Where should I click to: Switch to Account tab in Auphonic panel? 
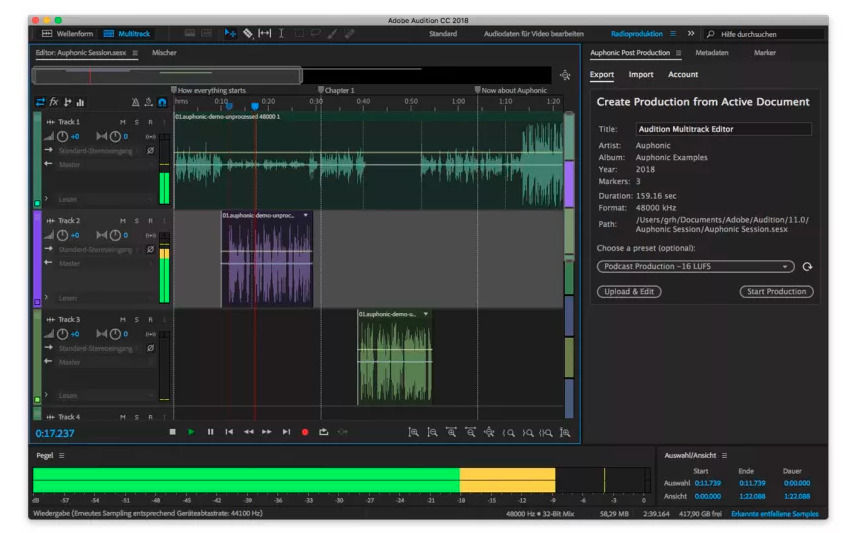coord(683,74)
